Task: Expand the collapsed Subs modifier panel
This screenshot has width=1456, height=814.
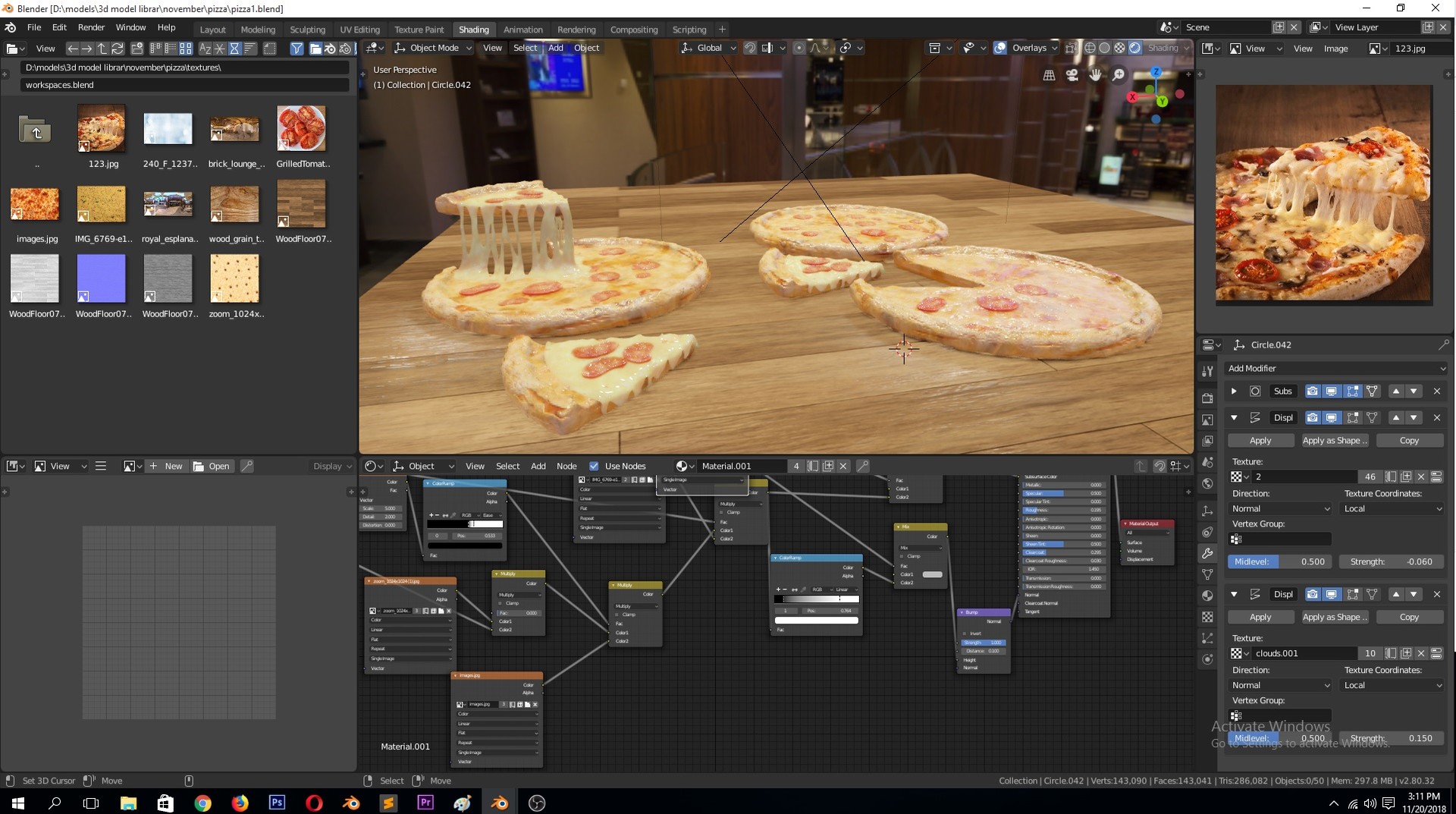Action: click(1233, 391)
